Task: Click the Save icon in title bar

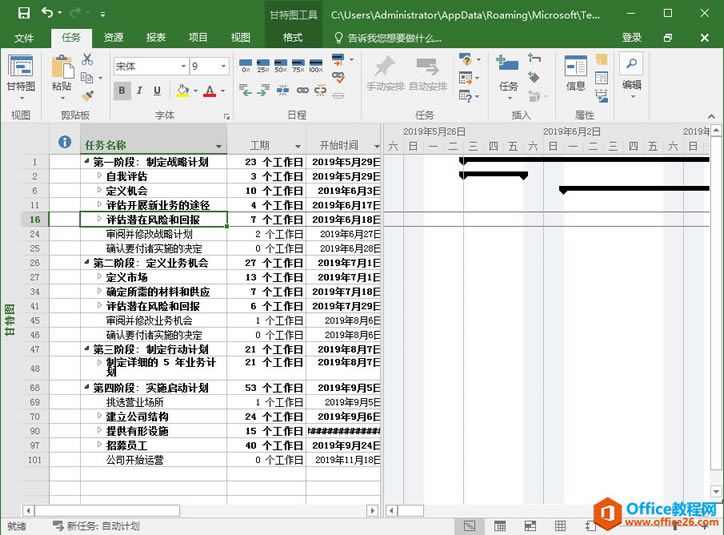Action: click(x=23, y=13)
